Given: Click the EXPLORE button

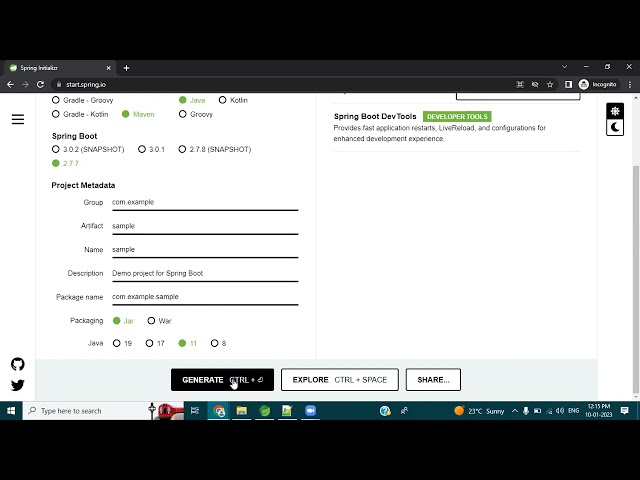Looking at the screenshot, I should coord(340,380).
